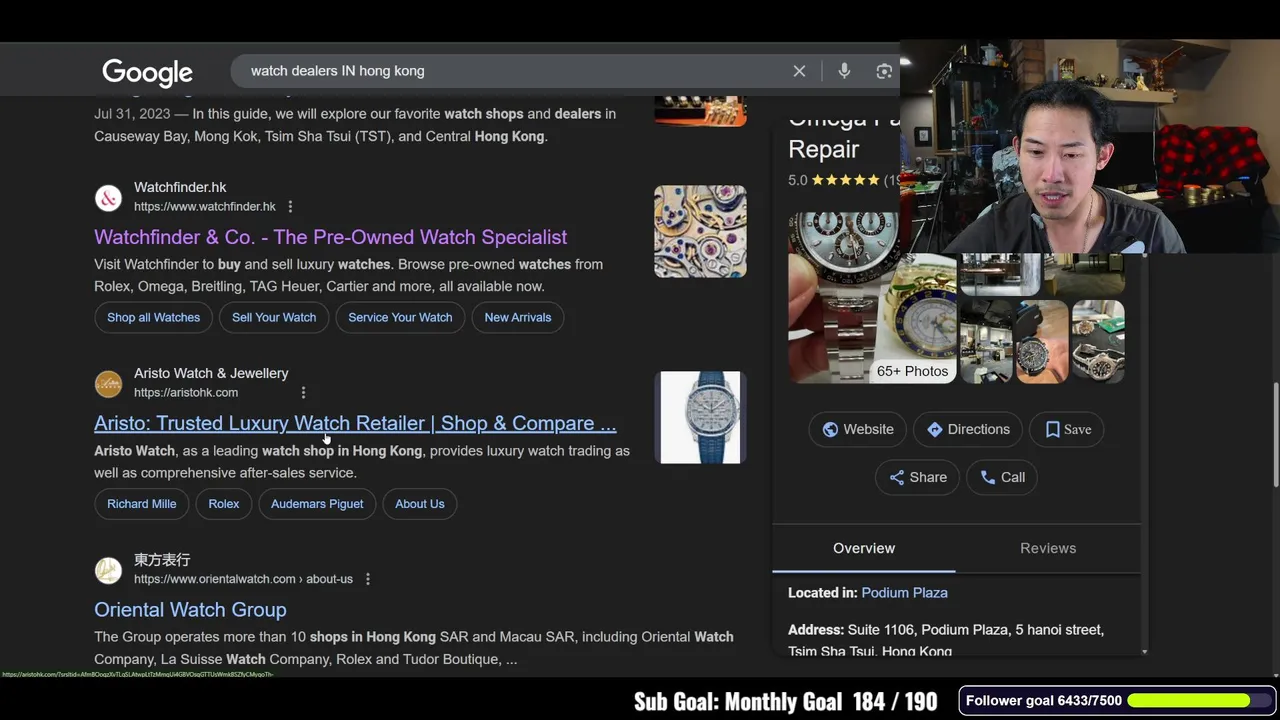
Task: Open Watchfinder & Co. Pre-Owned Watch Specialist link
Action: coord(330,237)
